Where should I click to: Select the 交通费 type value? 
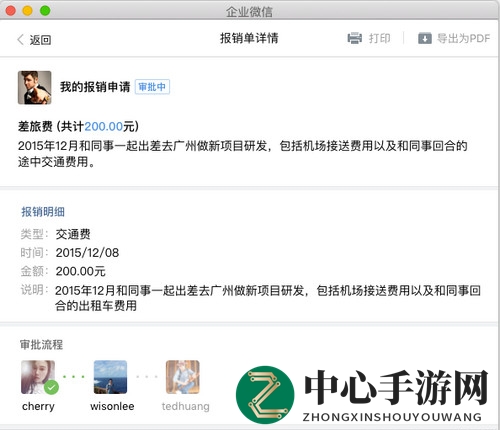click(73, 234)
